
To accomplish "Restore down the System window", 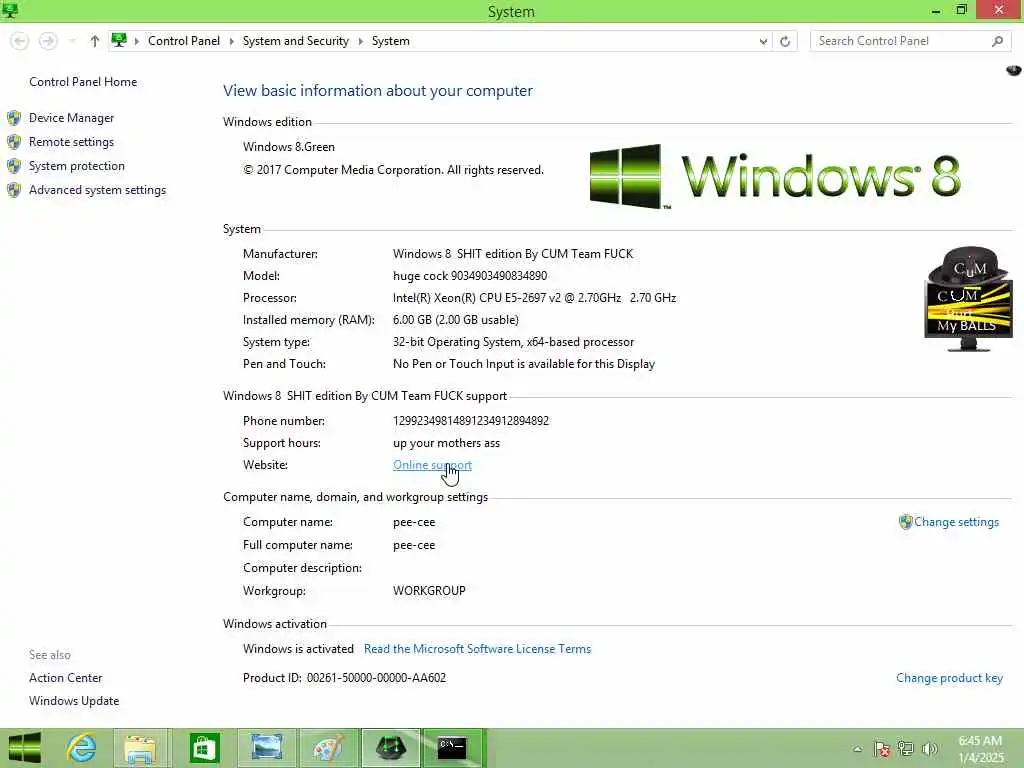I will coord(961,10).
